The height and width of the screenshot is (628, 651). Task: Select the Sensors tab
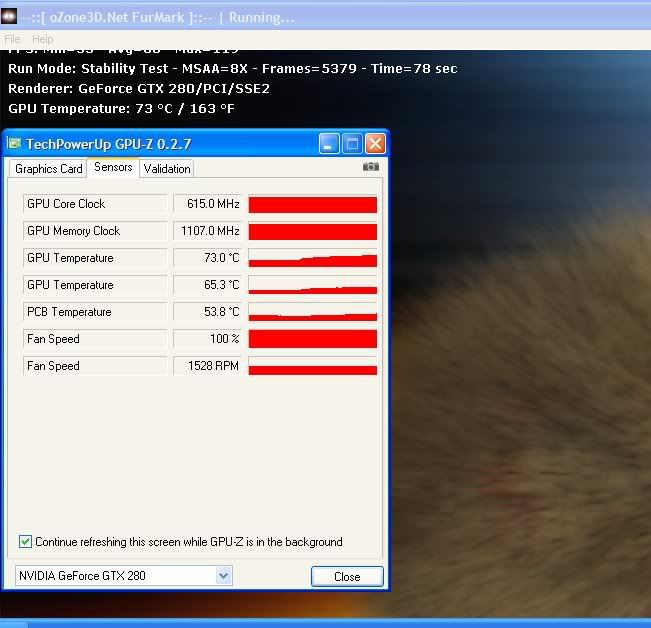tap(113, 167)
